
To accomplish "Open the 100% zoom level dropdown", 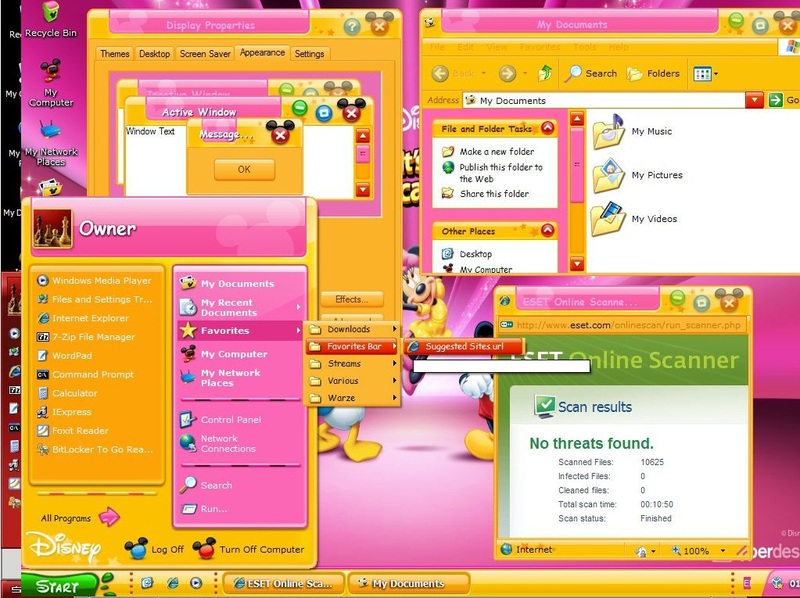I will tap(723, 551).
